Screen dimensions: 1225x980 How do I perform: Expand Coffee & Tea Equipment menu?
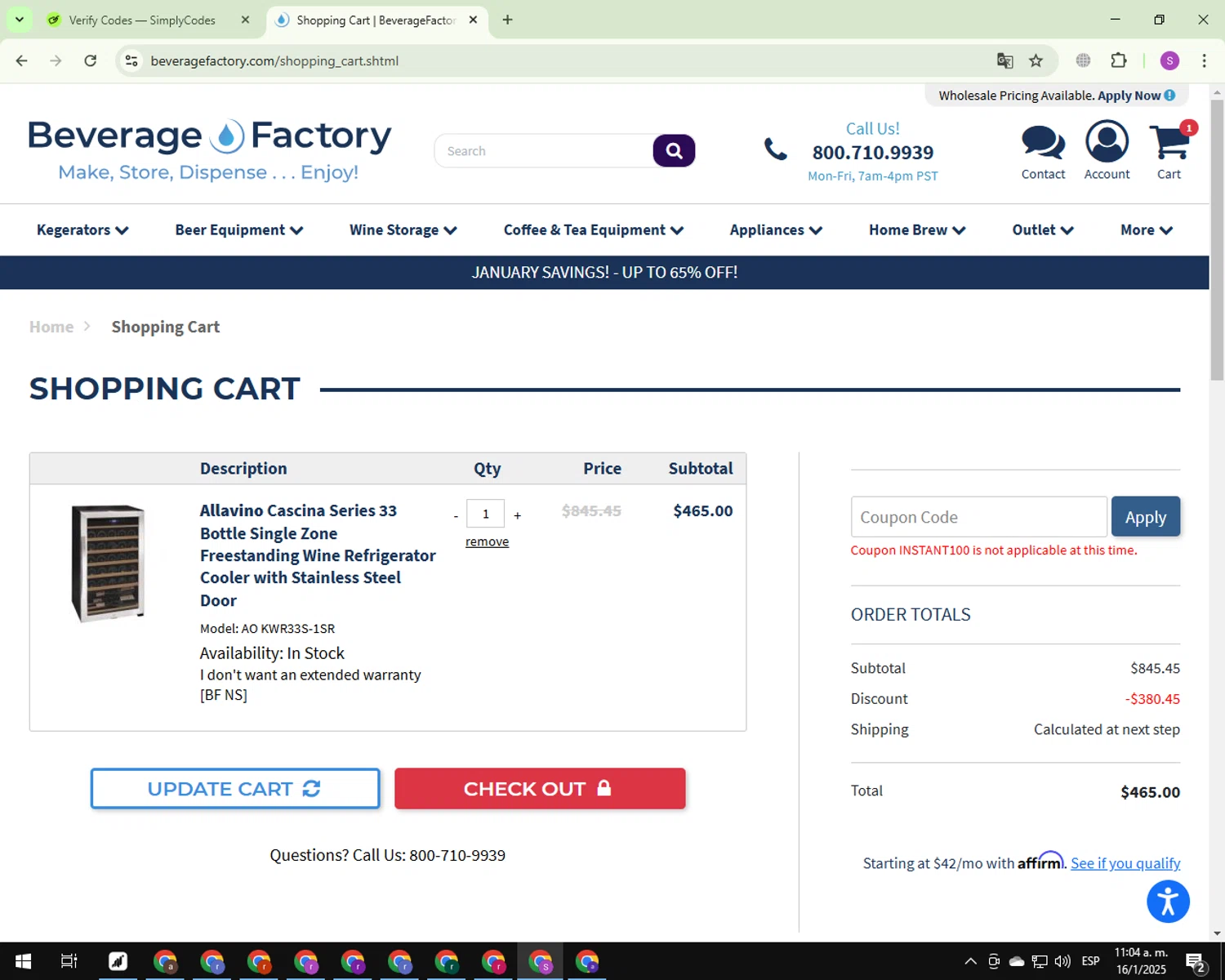coord(594,230)
